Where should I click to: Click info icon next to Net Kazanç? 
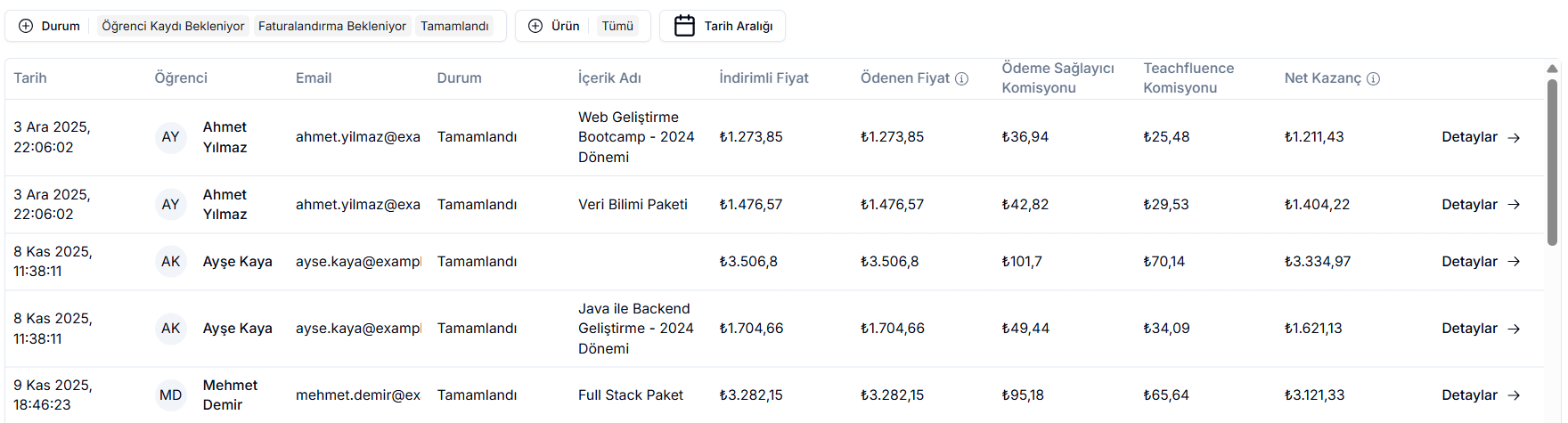tap(1373, 78)
